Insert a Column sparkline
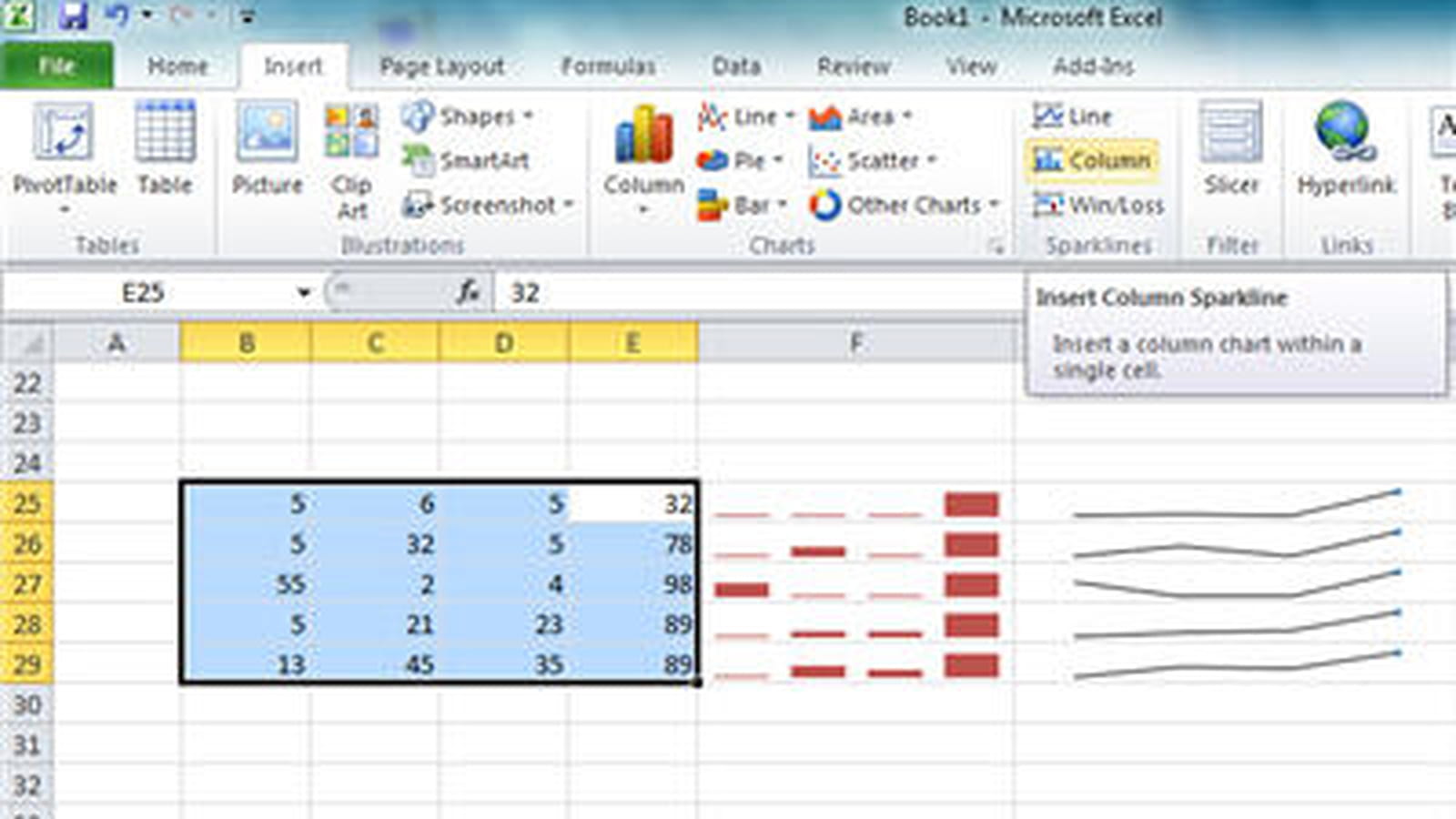This screenshot has height=819, width=1456. point(1092,160)
